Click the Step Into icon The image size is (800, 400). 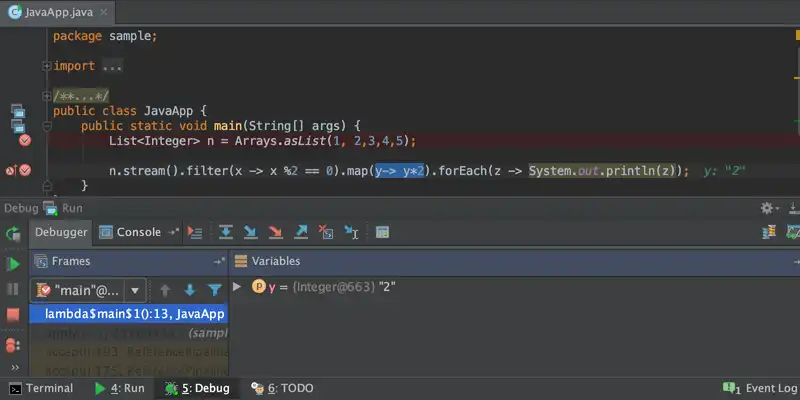(x=252, y=232)
